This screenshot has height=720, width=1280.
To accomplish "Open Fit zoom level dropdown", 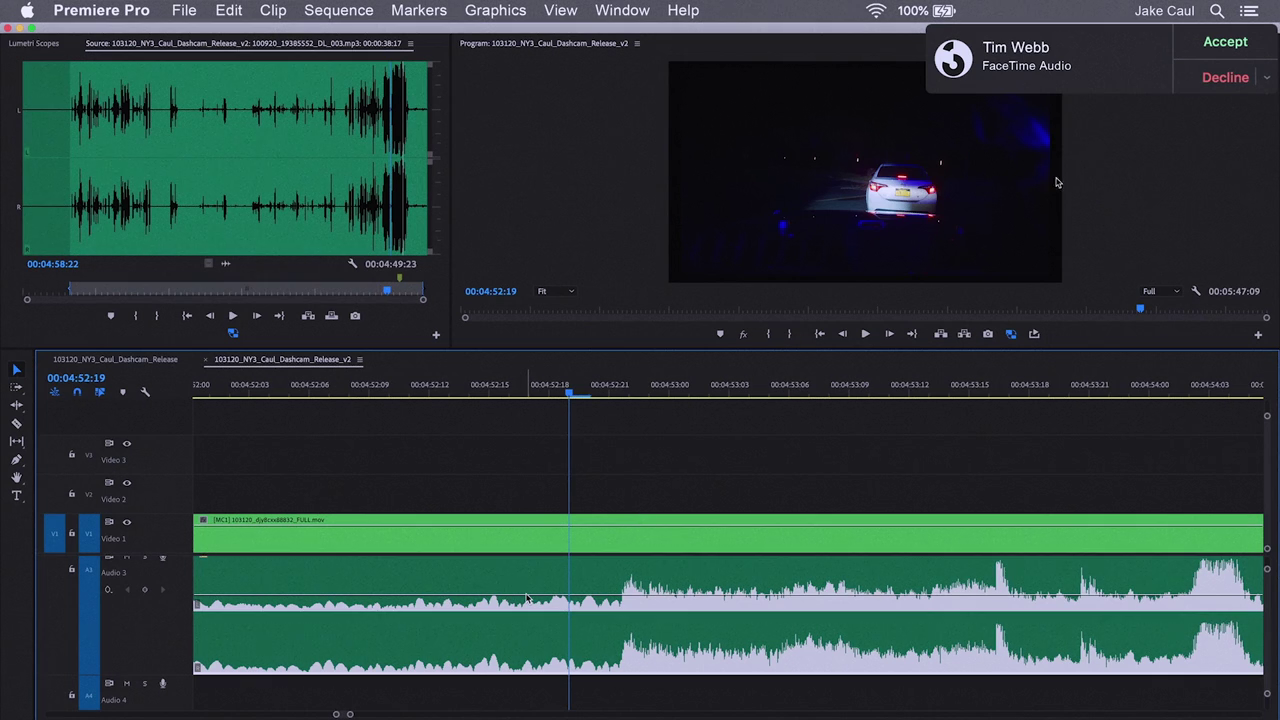I will point(555,291).
